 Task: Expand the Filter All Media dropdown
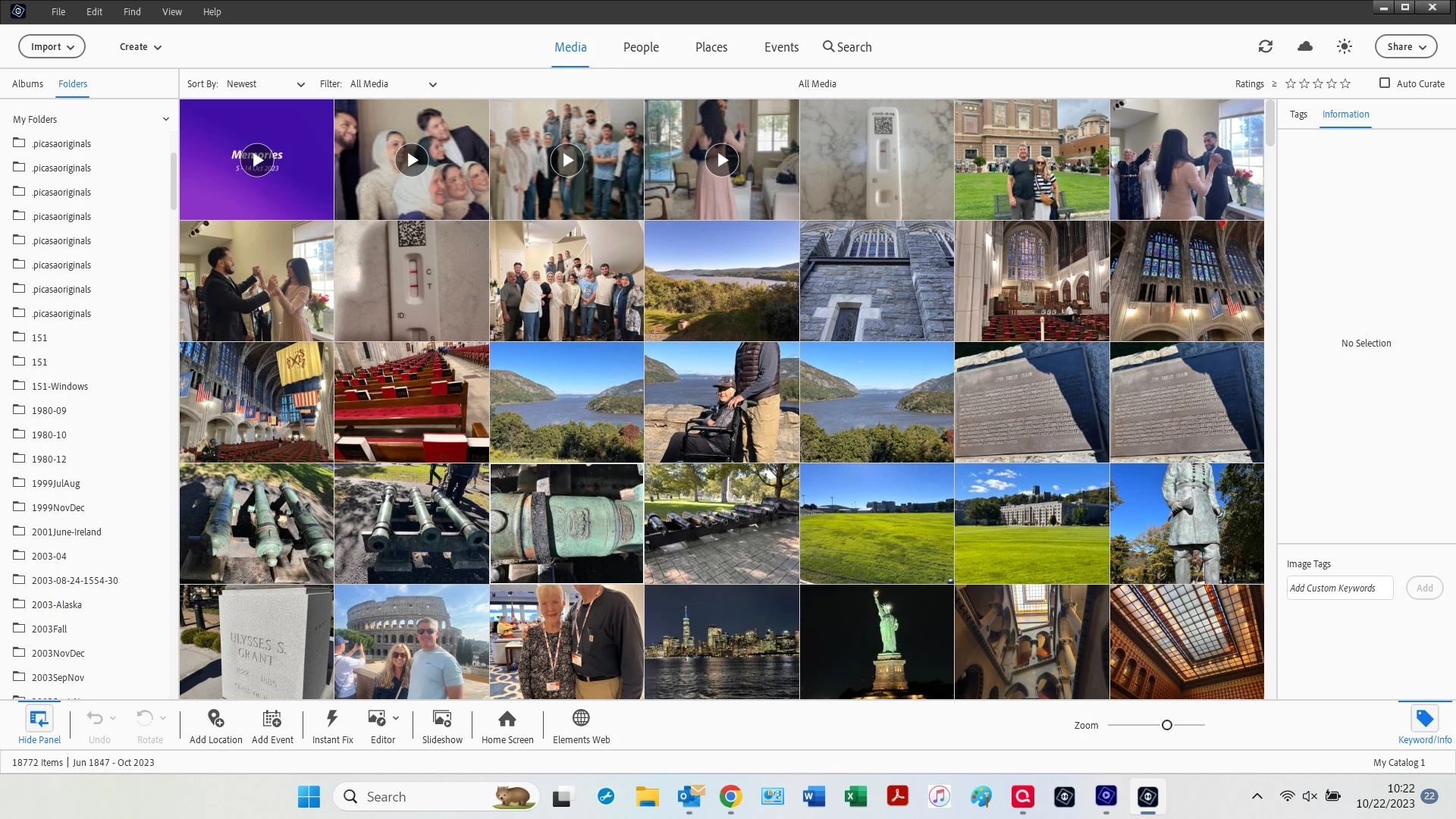click(x=393, y=84)
